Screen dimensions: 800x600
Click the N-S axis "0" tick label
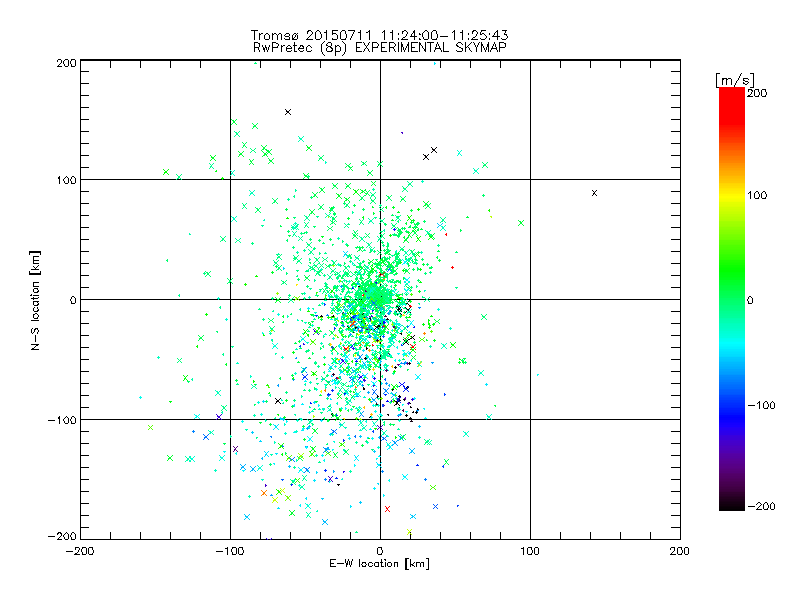point(73,300)
